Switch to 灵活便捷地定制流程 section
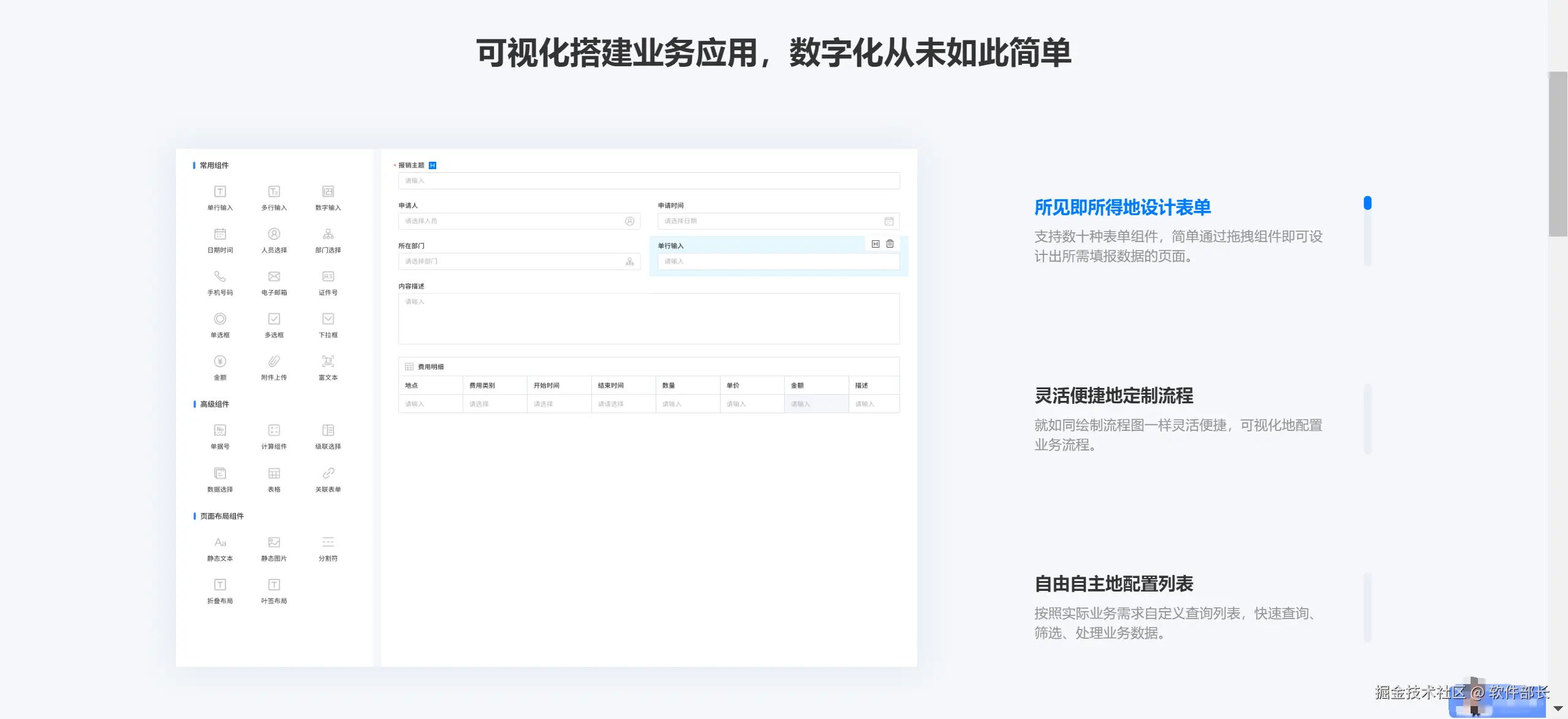The image size is (1568, 719). coord(1113,396)
